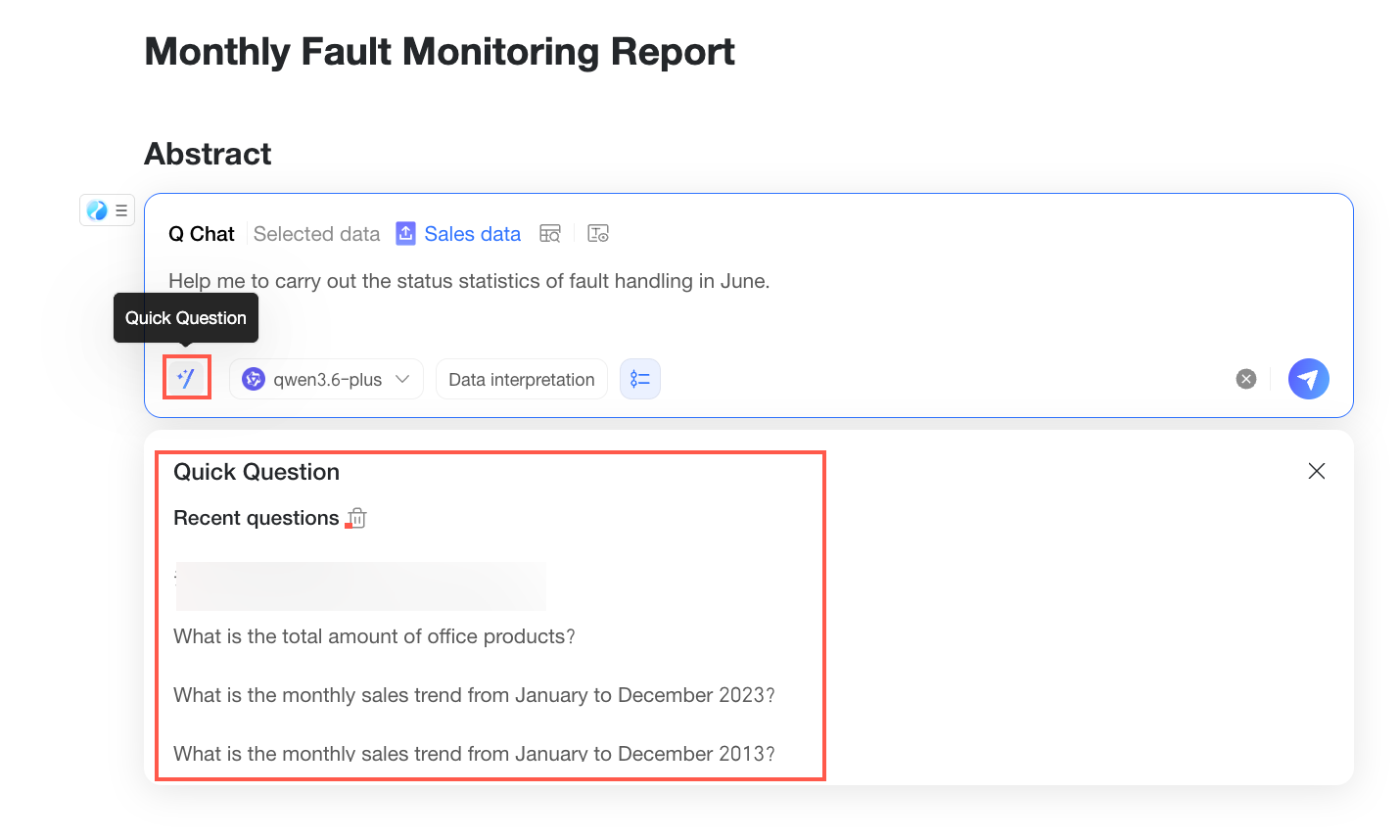Delete recent questions with the trash icon

pos(357,518)
